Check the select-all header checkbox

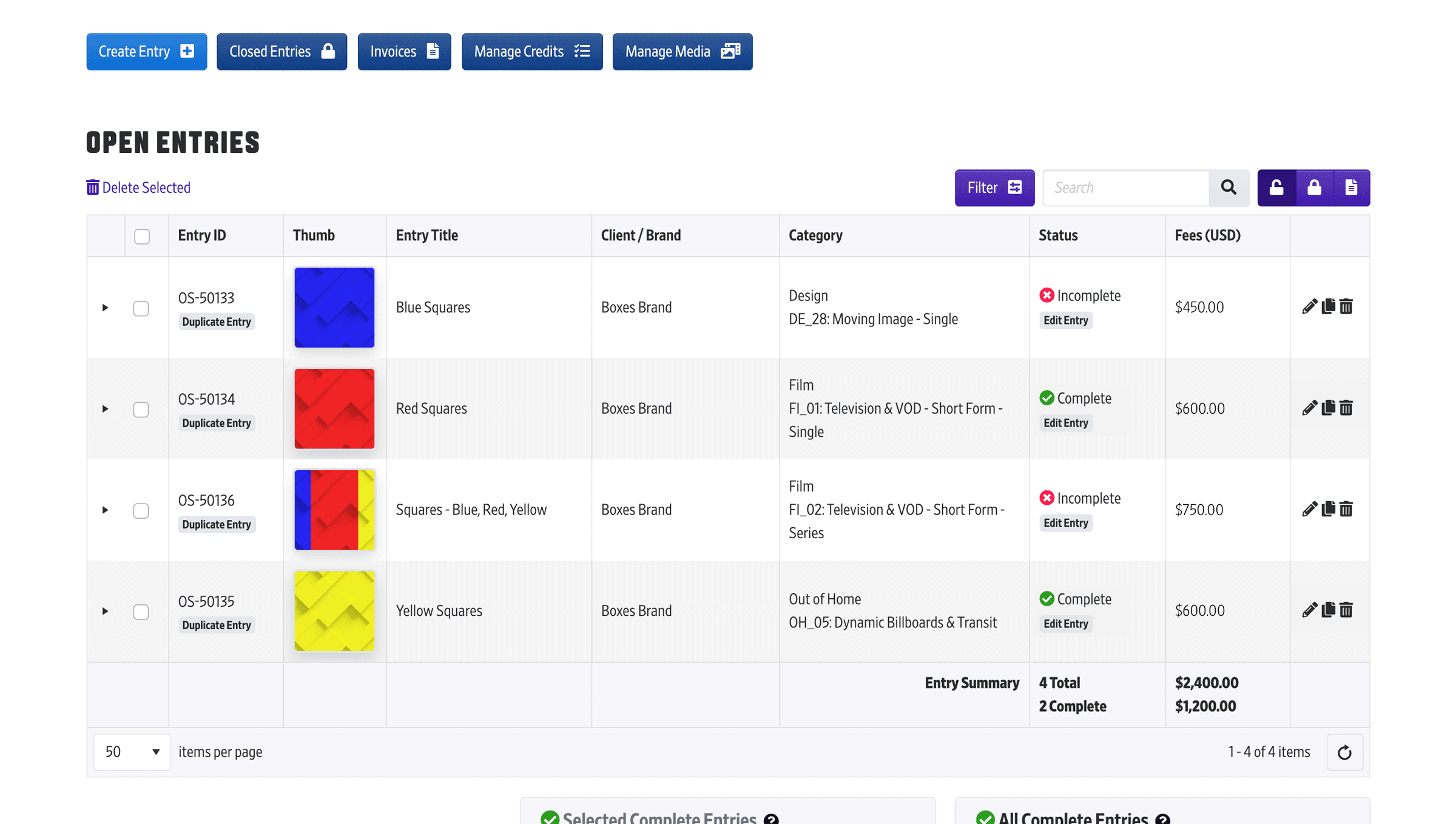[x=142, y=236]
